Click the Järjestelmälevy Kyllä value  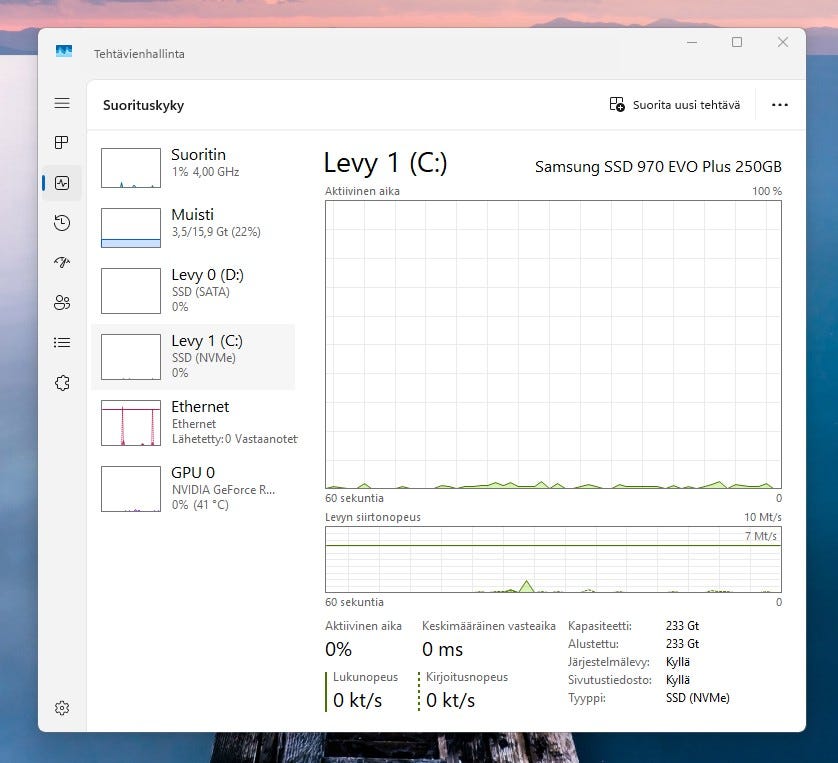(x=678, y=662)
